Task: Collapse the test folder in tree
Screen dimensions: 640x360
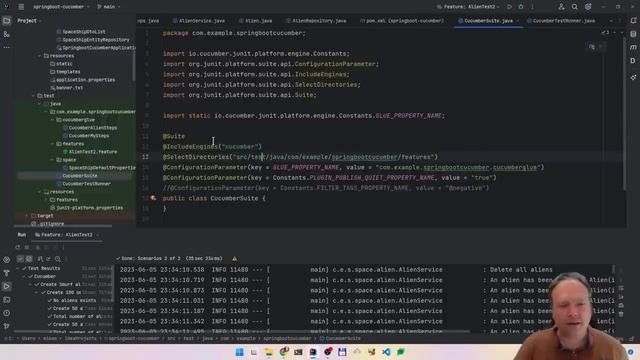Action: click(x=33, y=96)
